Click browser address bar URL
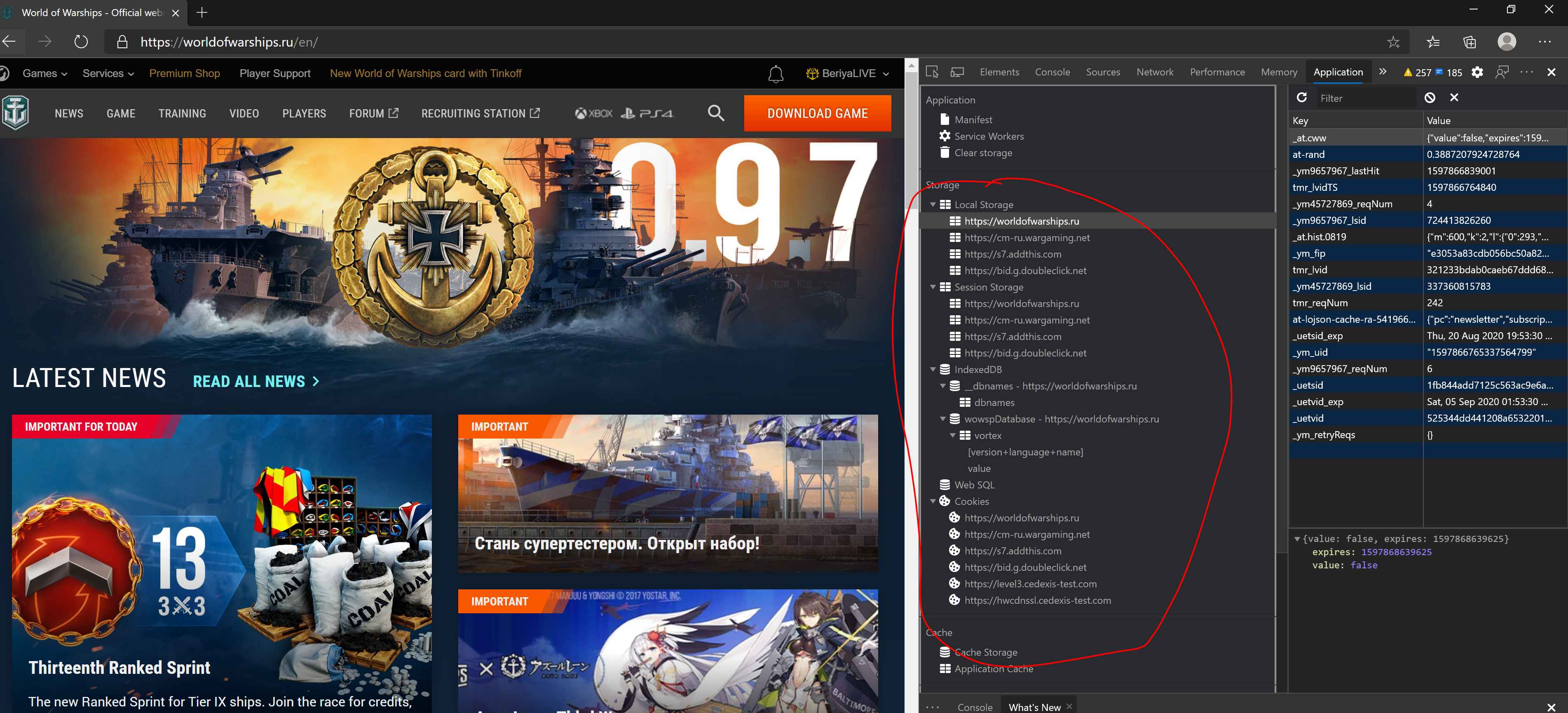The image size is (1568, 713). point(229,42)
